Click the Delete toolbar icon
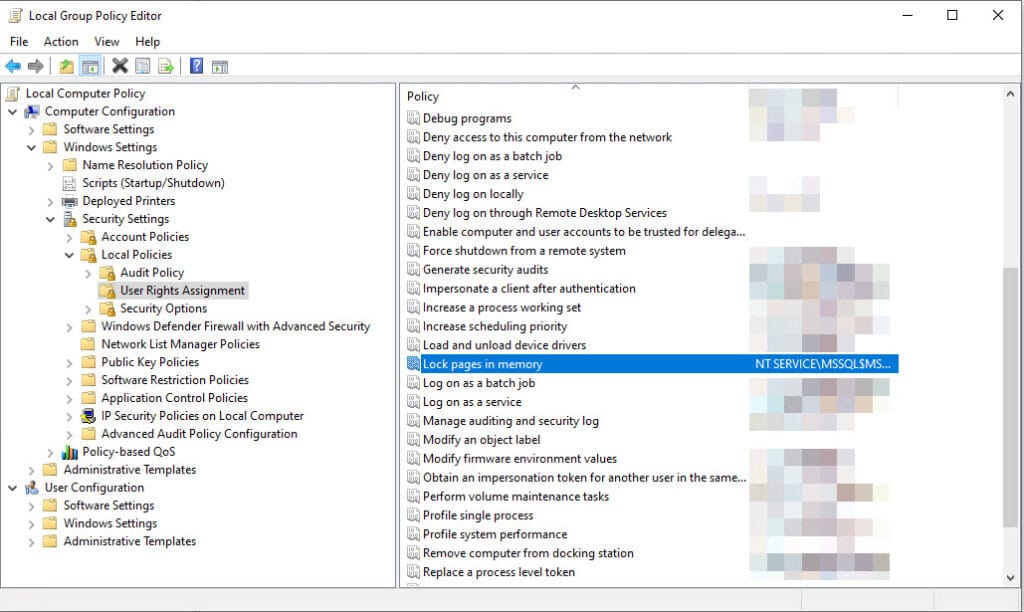This screenshot has width=1024, height=612. (120, 66)
